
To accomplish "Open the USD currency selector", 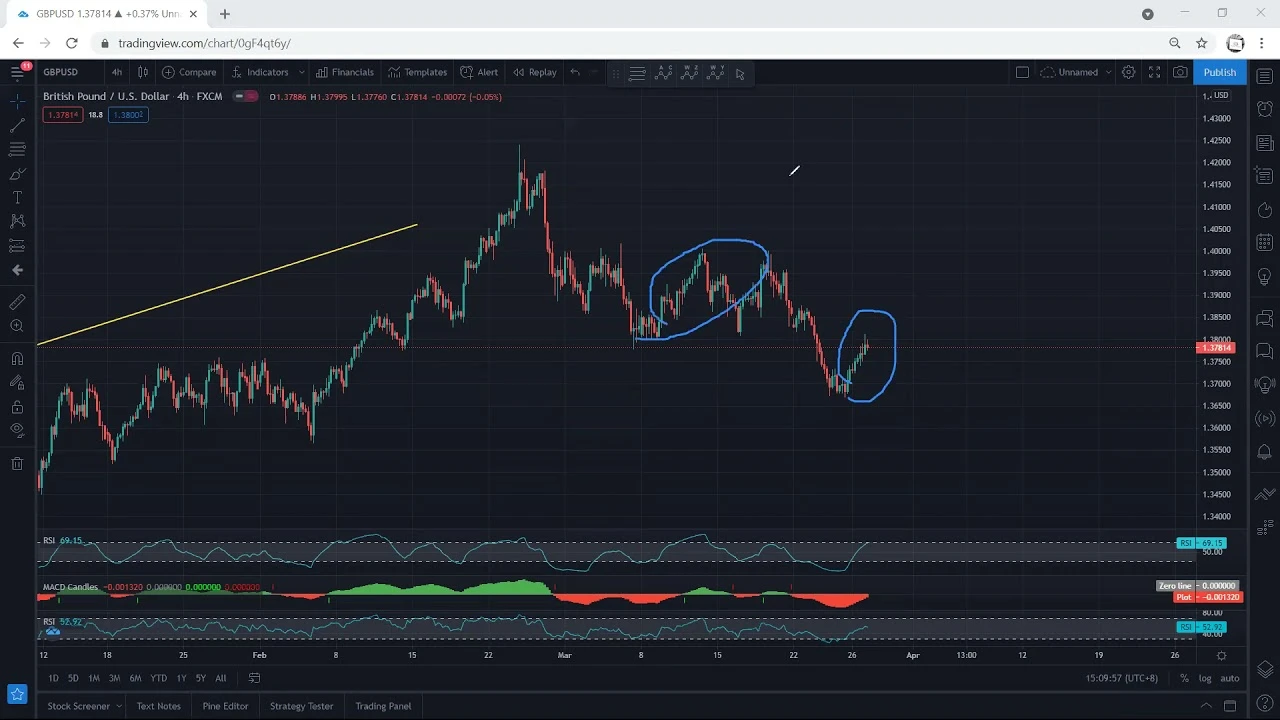I will click(1221, 95).
